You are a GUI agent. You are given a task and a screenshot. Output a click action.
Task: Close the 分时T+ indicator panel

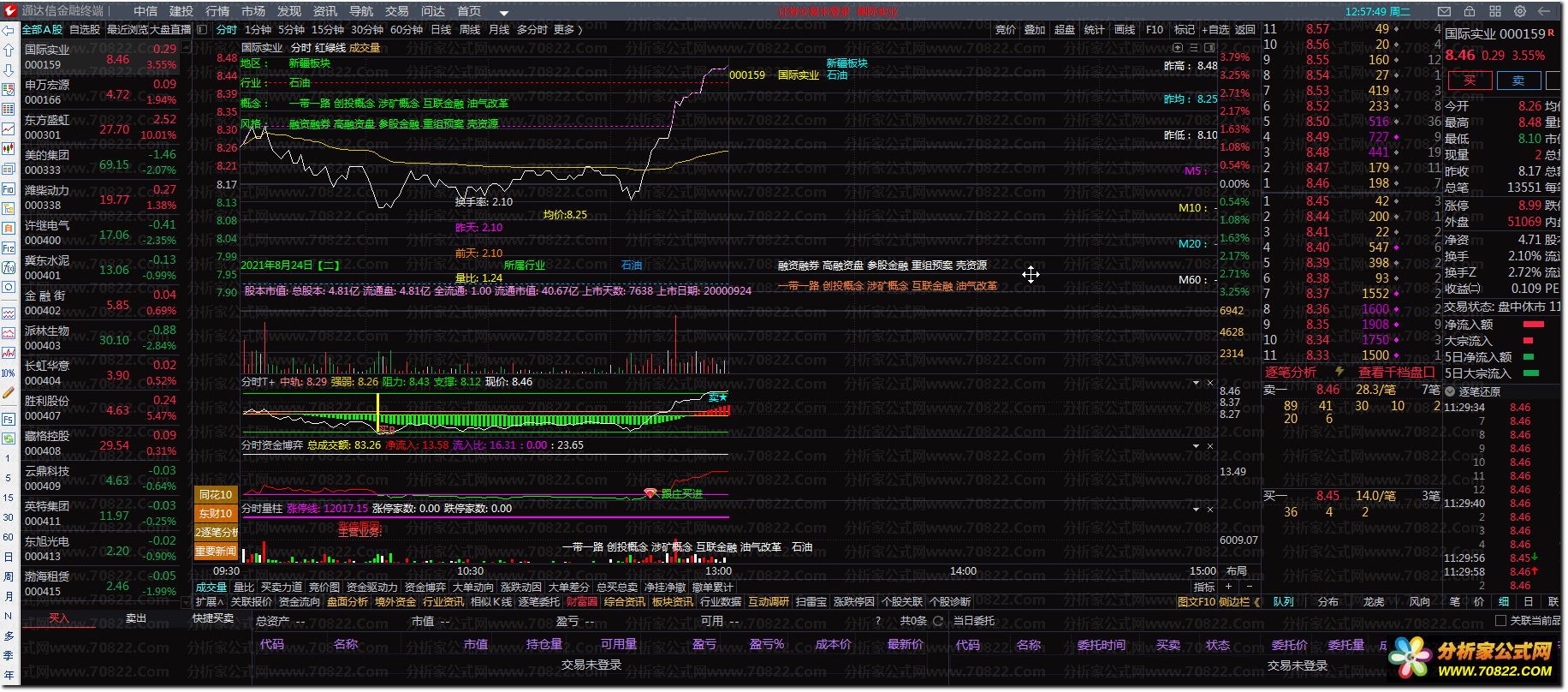coord(1210,383)
